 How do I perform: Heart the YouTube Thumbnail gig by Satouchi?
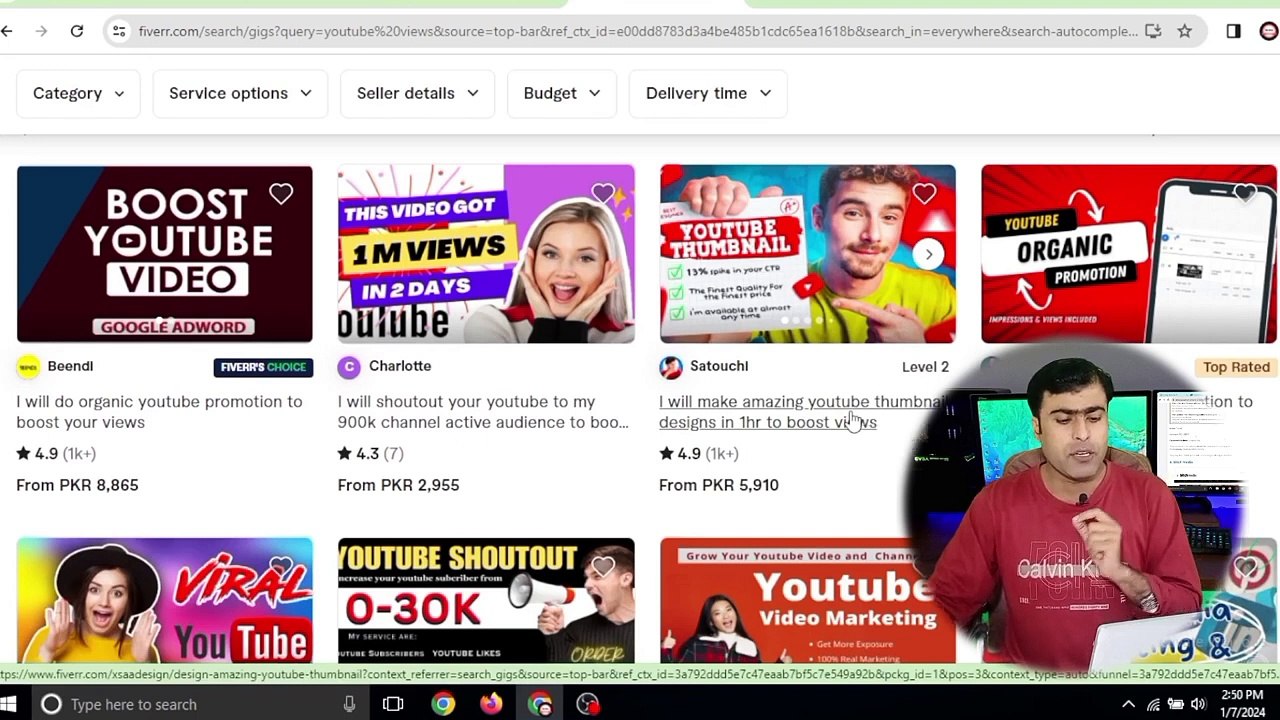[x=924, y=194]
